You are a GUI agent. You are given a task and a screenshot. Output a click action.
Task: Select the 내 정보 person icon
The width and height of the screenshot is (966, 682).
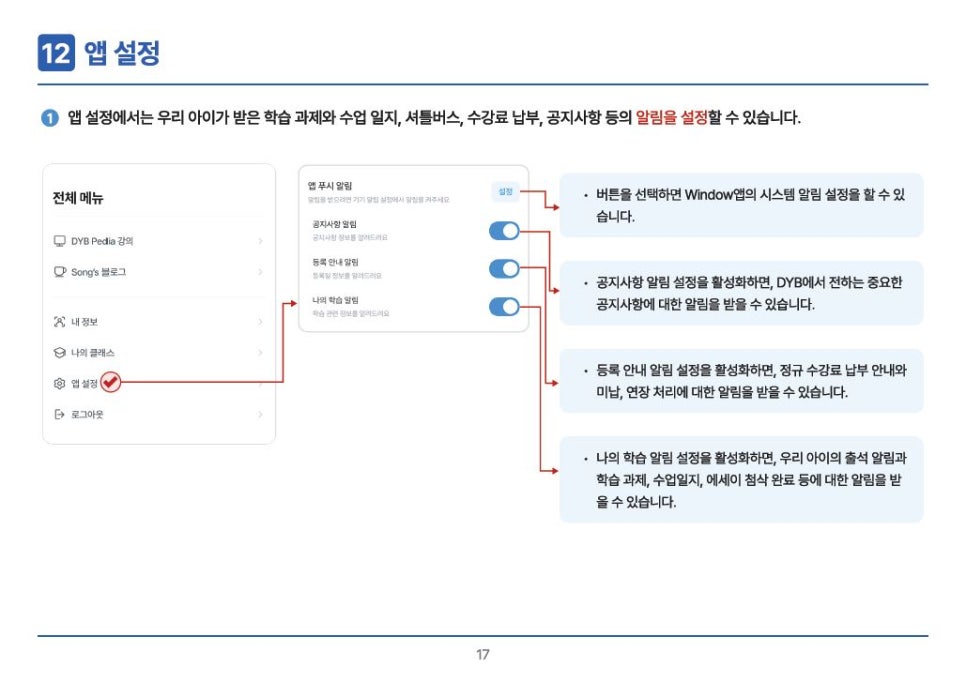point(58,321)
